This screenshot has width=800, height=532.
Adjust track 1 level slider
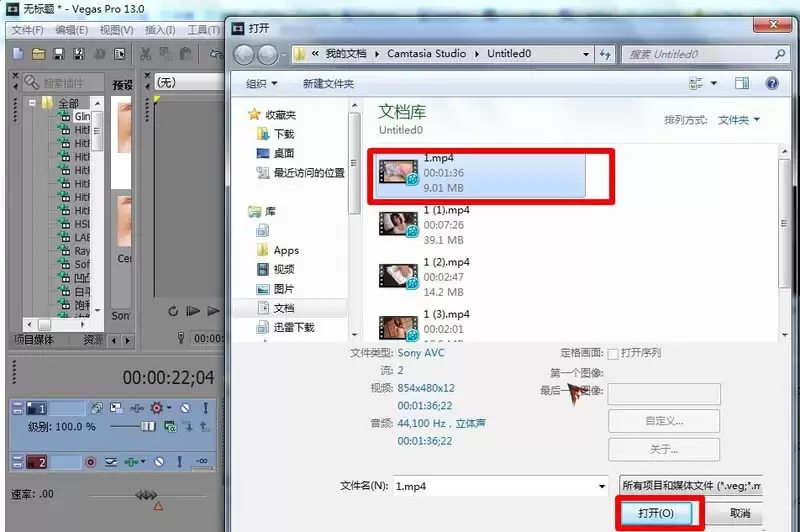tap(147, 426)
